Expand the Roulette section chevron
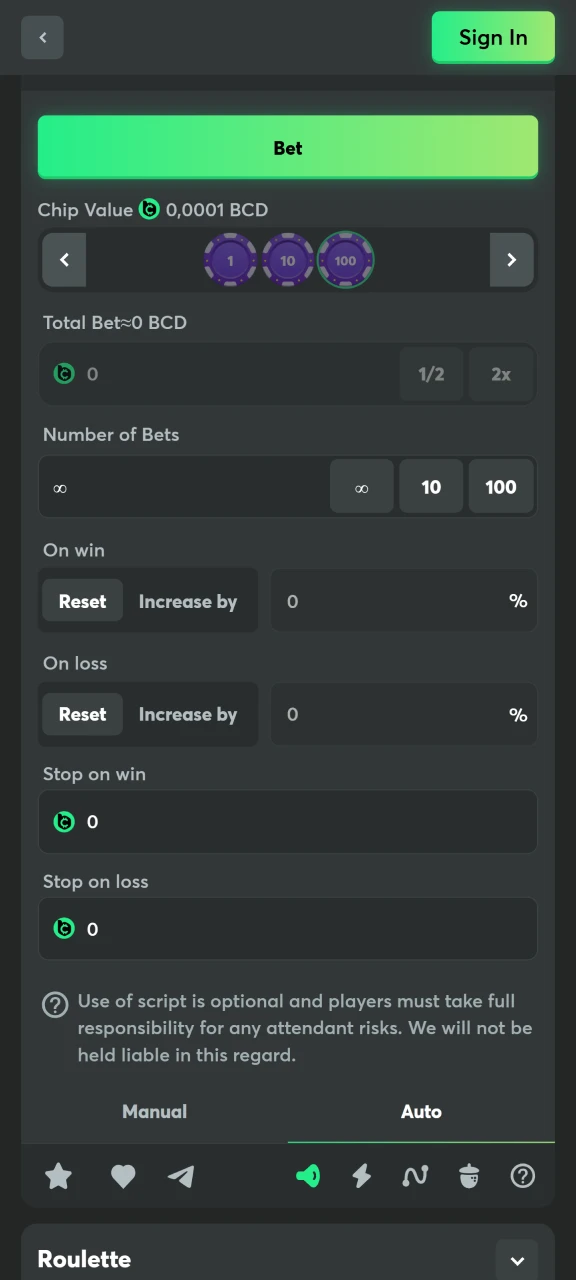Image resolution: width=576 pixels, height=1280 pixels. (517, 1259)
